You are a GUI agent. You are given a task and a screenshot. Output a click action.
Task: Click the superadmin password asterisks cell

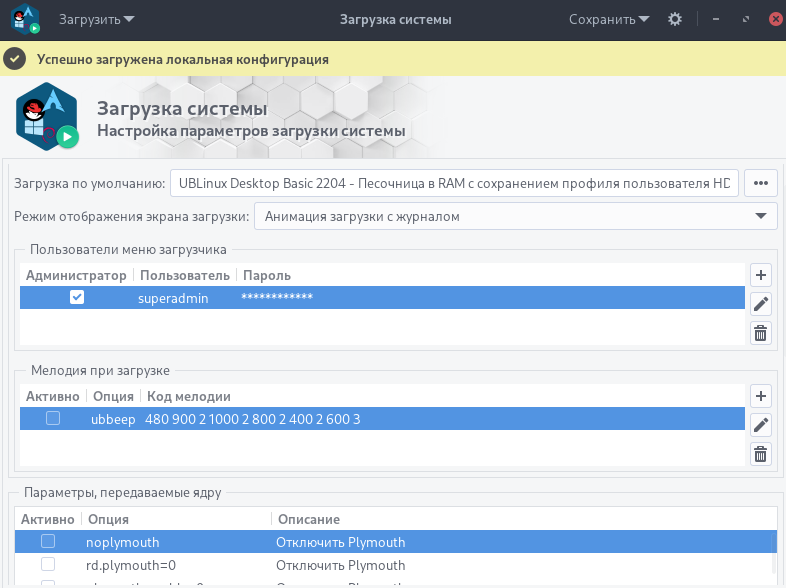point(277,297)
